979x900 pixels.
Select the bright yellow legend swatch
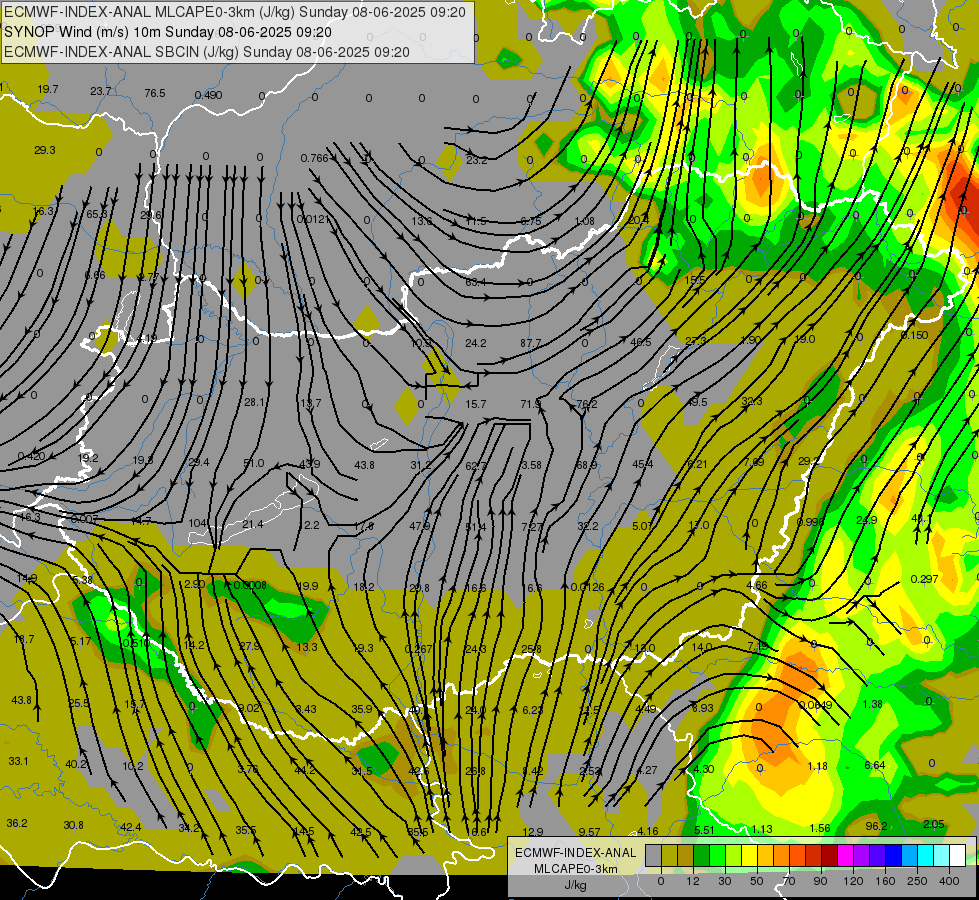pyautogui.click(x=750, y=855)
